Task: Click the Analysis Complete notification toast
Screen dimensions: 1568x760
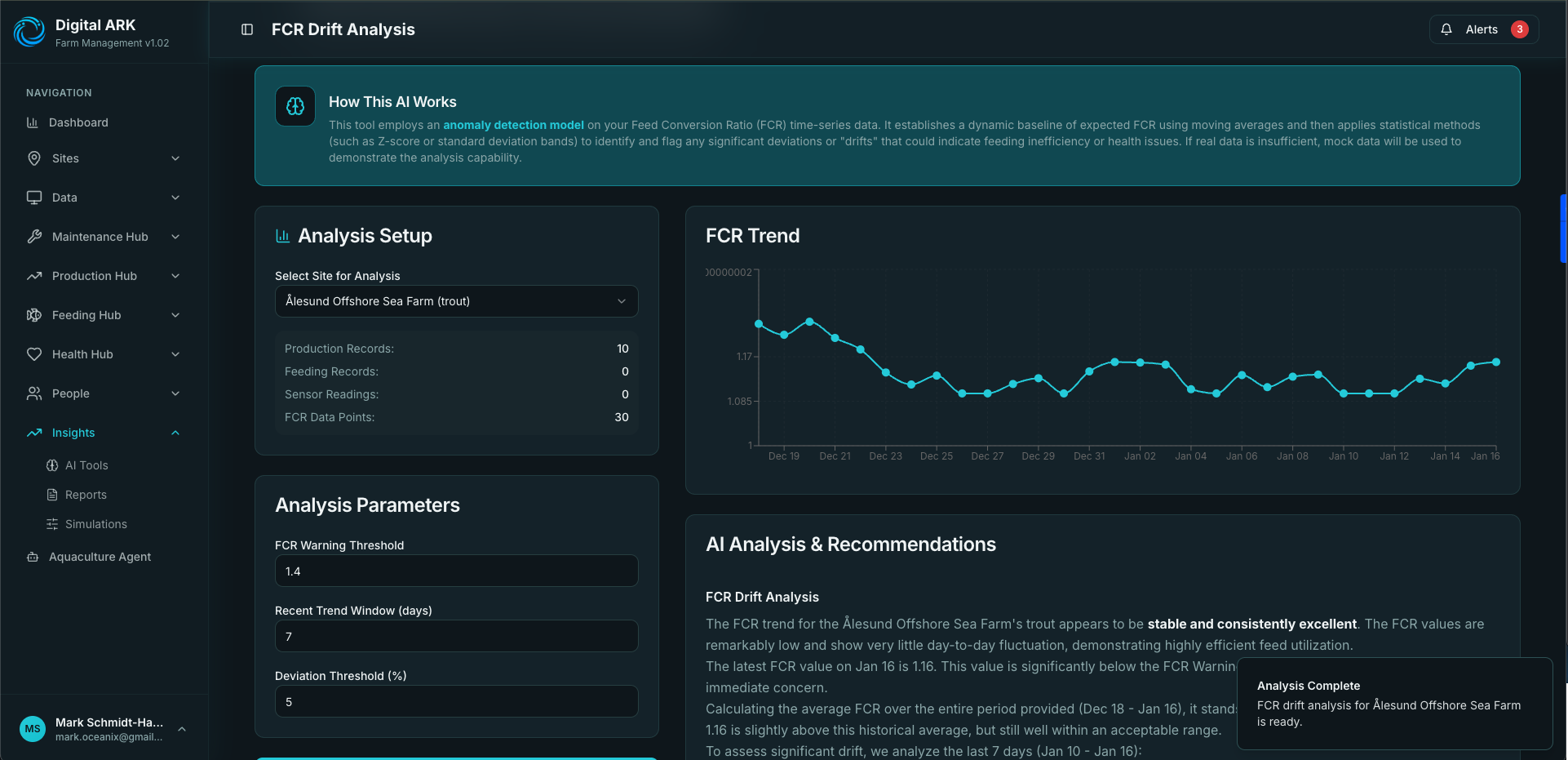Action: (1394, 703)
